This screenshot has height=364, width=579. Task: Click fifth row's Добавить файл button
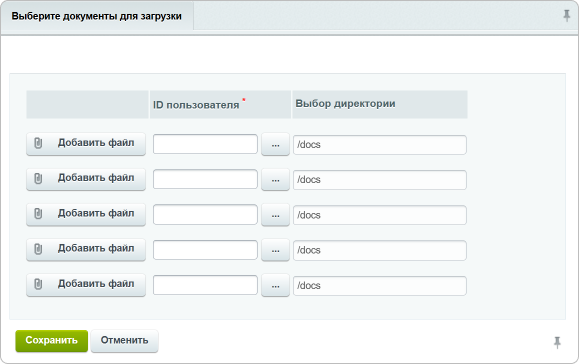(x=86, y=285)
